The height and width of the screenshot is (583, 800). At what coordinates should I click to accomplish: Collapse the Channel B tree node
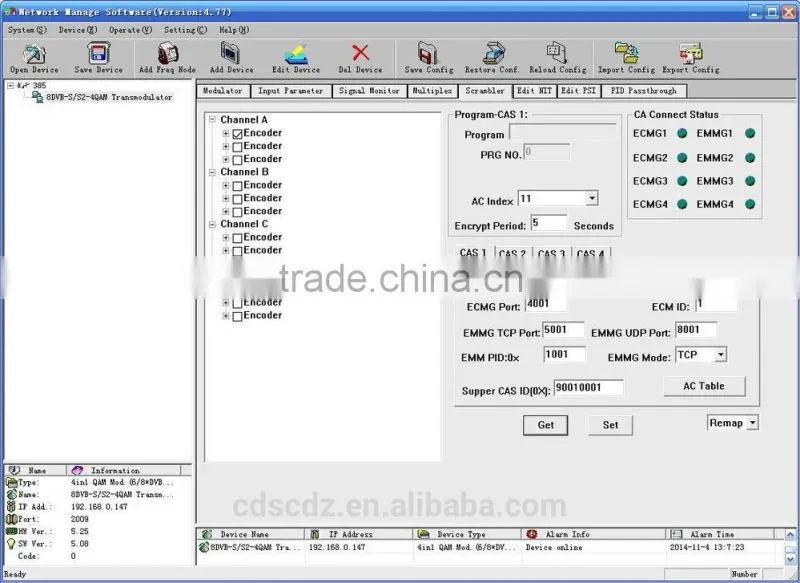[212, 172]
